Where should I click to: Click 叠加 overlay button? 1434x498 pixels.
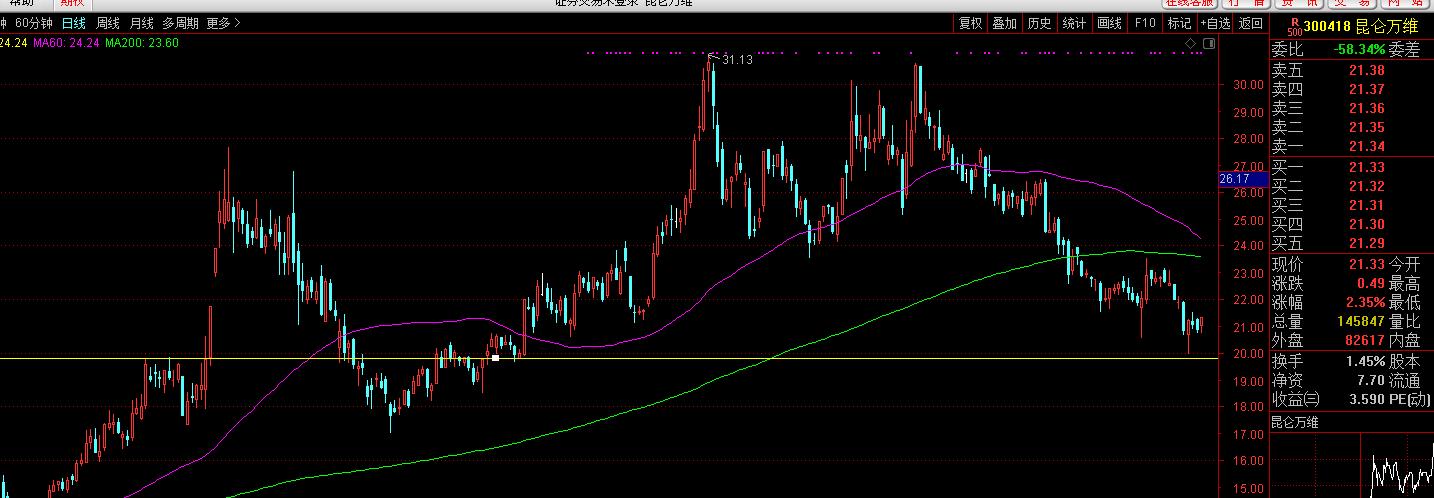click(x=1004, y=23)
